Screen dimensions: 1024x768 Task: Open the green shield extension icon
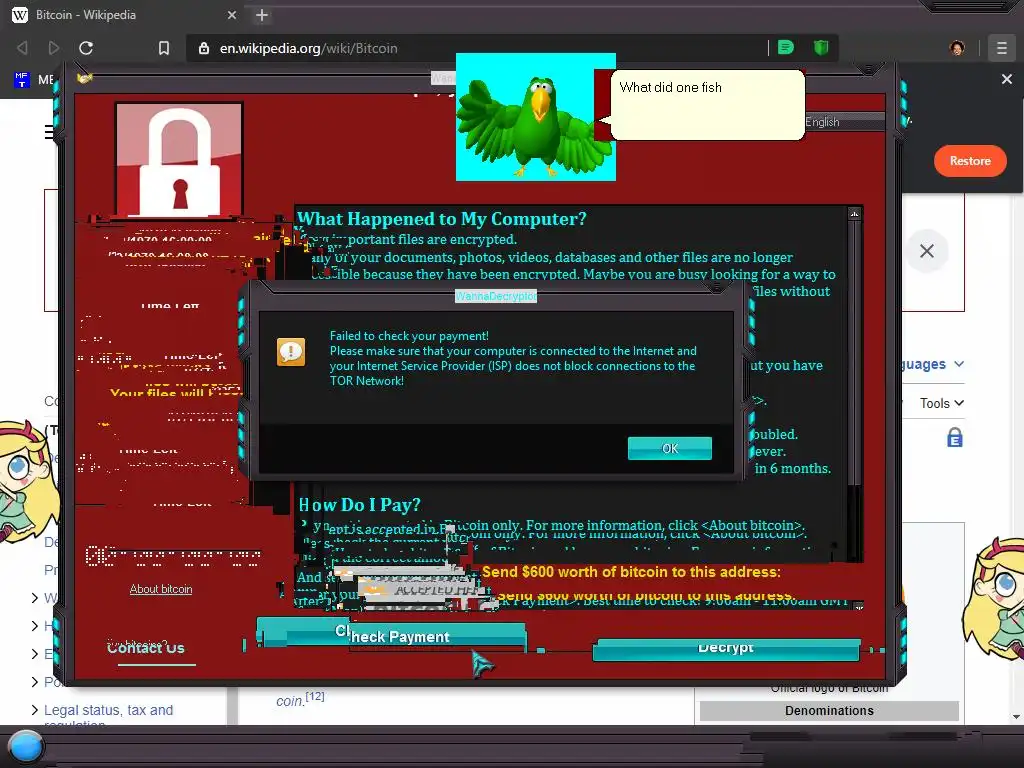[x=821, y=48]
